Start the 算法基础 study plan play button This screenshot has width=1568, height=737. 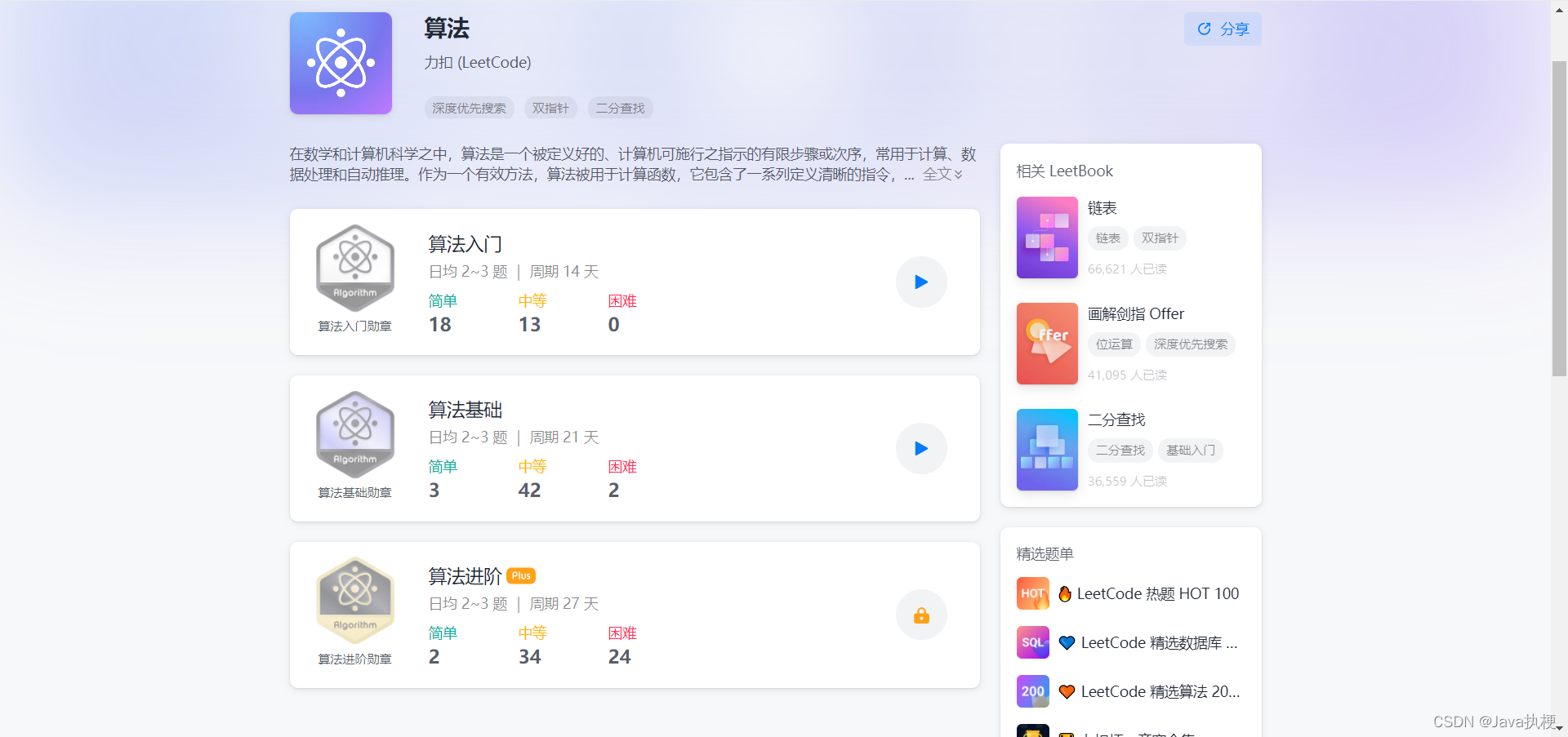921,448
